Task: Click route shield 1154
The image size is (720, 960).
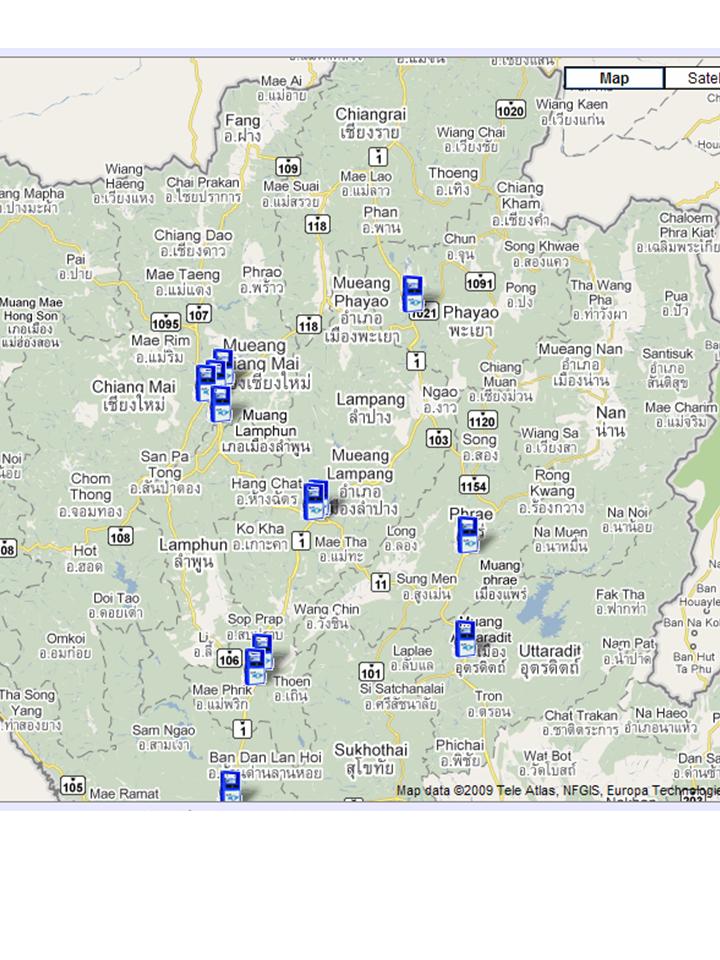Action: click(x=474, y=486)
